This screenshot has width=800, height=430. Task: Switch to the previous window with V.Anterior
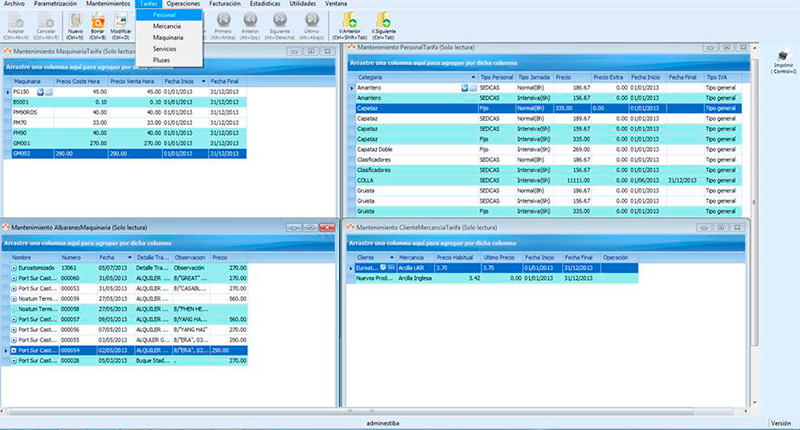349,26
